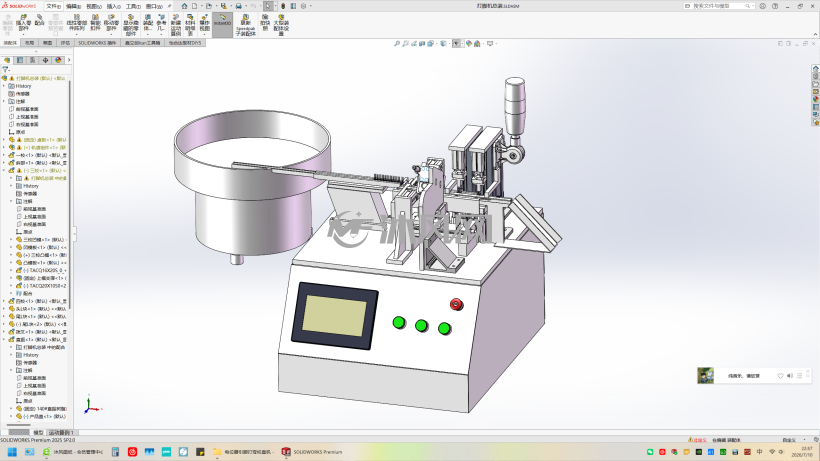Open SOLIDWORKS Premium taskbar button
This screenshot has height=461, width=820.
point(312,452)
